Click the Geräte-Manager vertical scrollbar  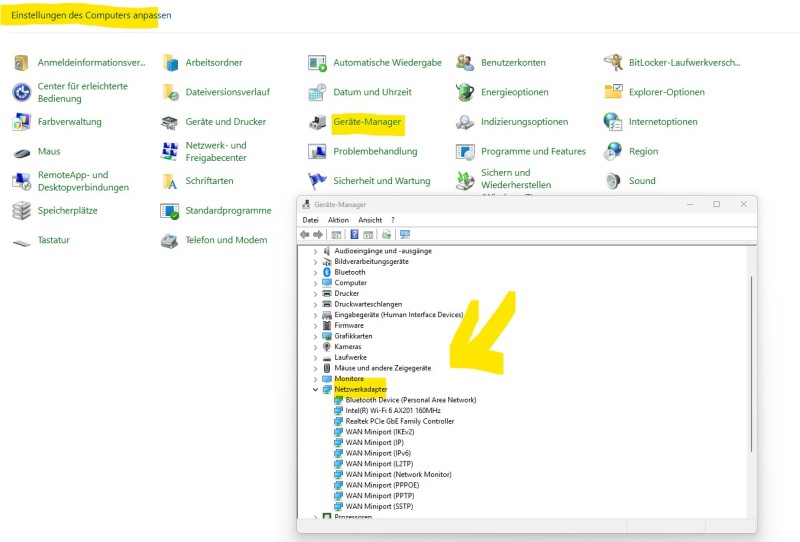tap(751, 380)
